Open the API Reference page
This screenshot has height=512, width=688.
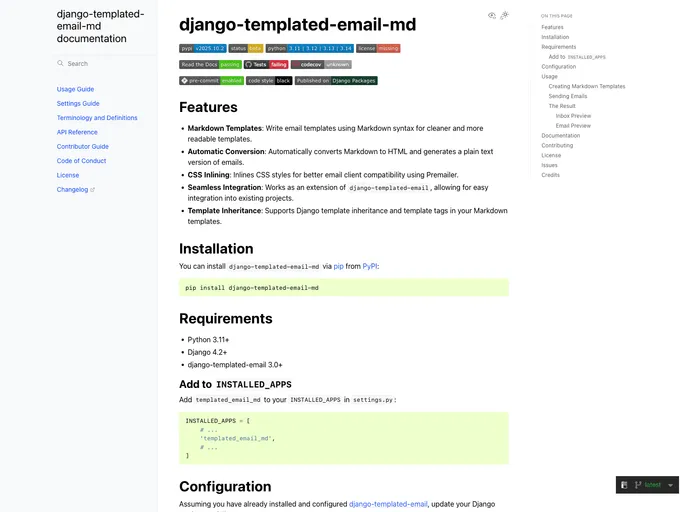tap(77, 132)
